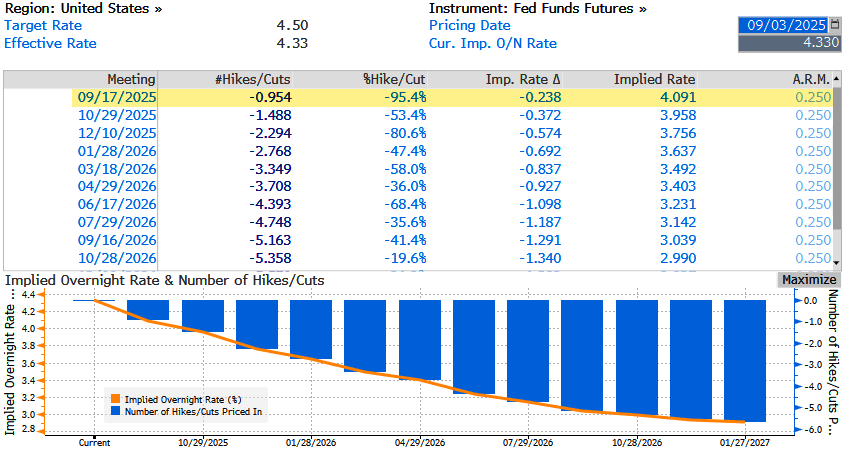Click the A.R.M. column sort arrow
This screenshot has height=457, width=850.
click(835, 80)
